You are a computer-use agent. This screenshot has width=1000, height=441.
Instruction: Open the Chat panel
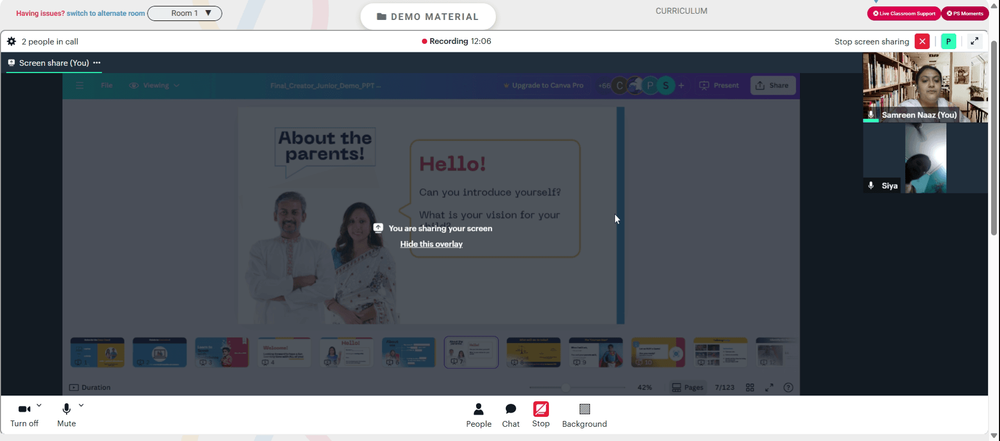[510, 415]
